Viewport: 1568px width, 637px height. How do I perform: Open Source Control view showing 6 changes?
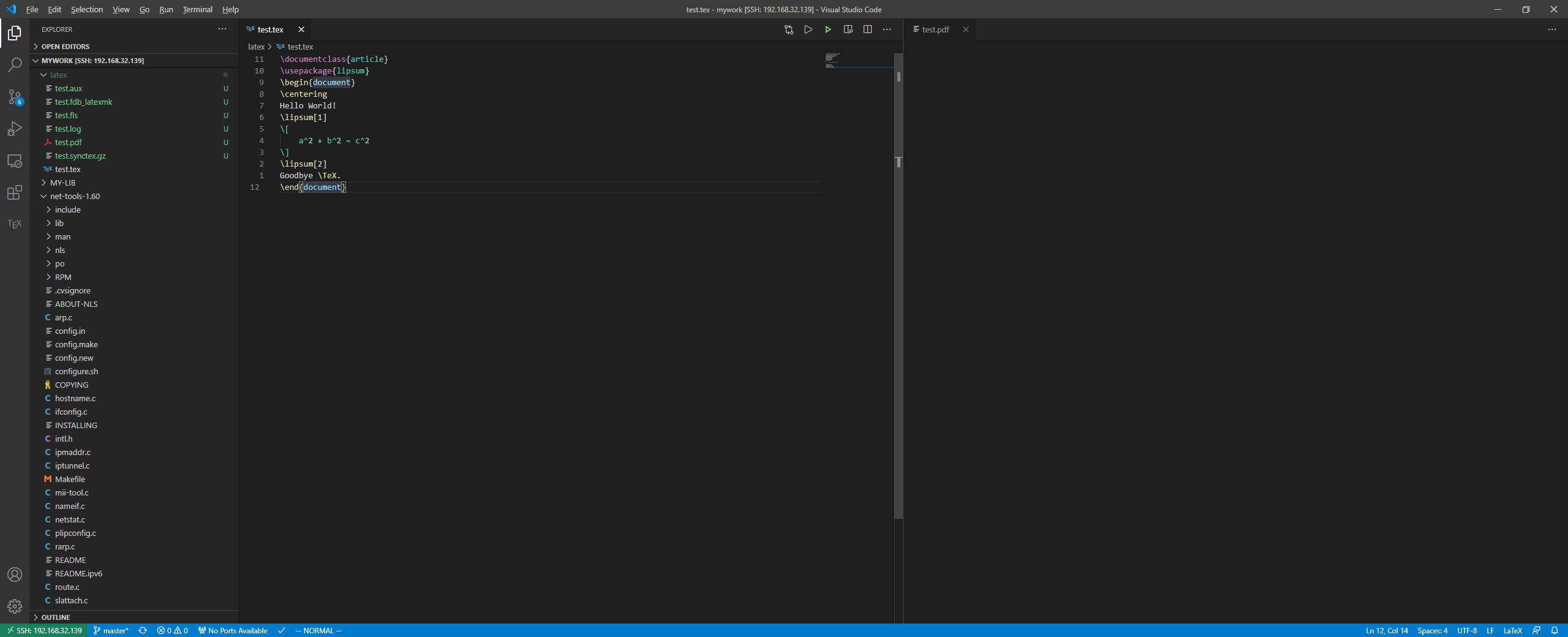pyautogui.click(x=14, y=97)
